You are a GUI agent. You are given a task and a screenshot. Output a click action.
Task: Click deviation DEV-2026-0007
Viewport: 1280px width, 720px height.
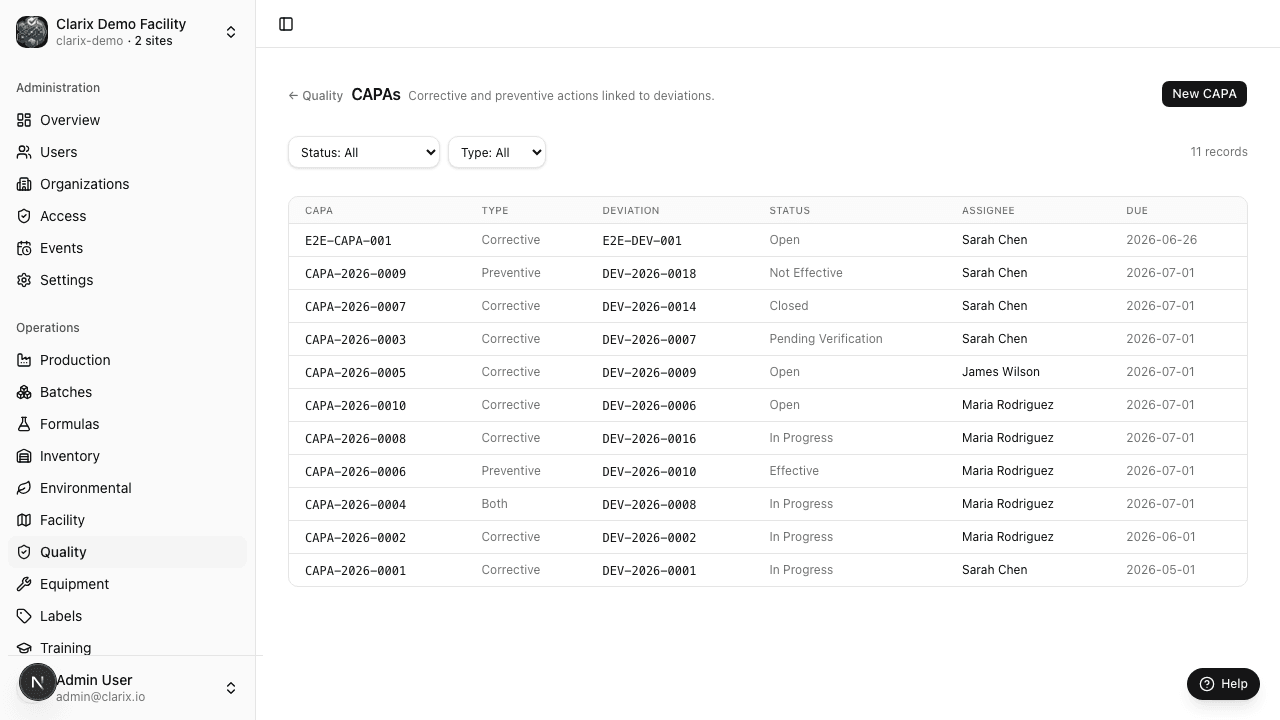649,339
